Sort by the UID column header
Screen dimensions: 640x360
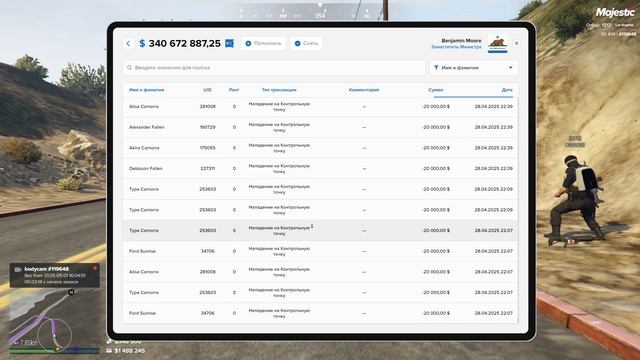click(207, 90)
